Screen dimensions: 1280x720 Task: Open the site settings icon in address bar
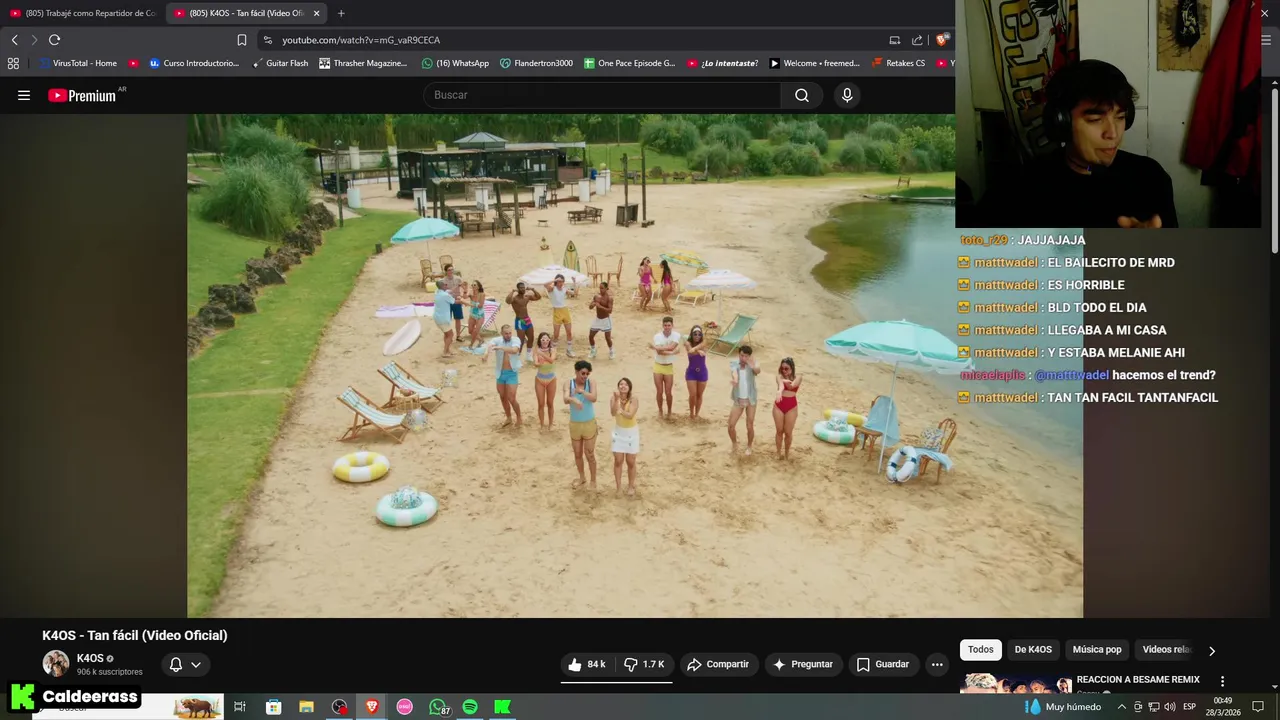[x=267, y=40]
